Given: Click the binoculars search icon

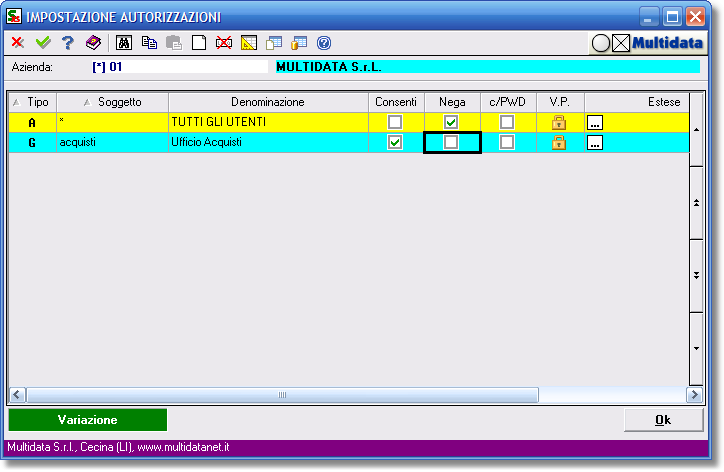Looking at the screenshot, I should point(124,43).
